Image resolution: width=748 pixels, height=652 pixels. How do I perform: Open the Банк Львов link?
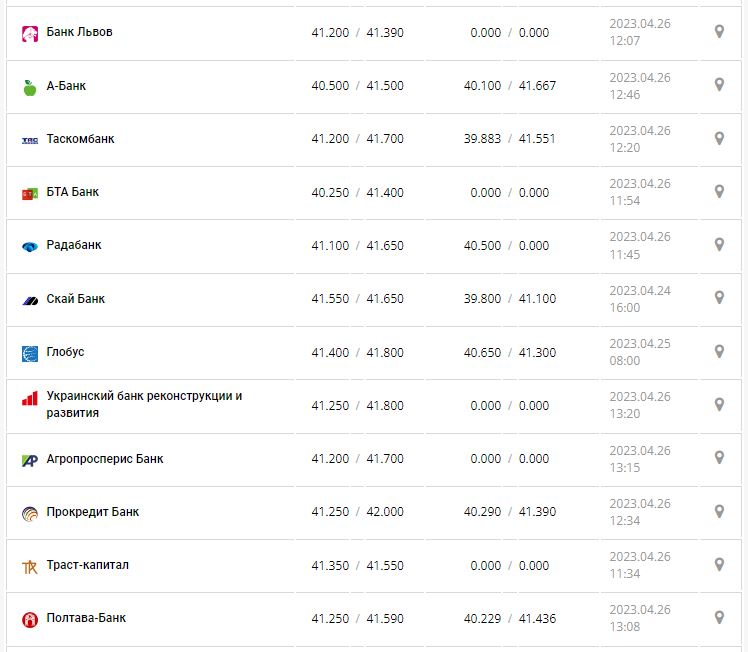79,32
